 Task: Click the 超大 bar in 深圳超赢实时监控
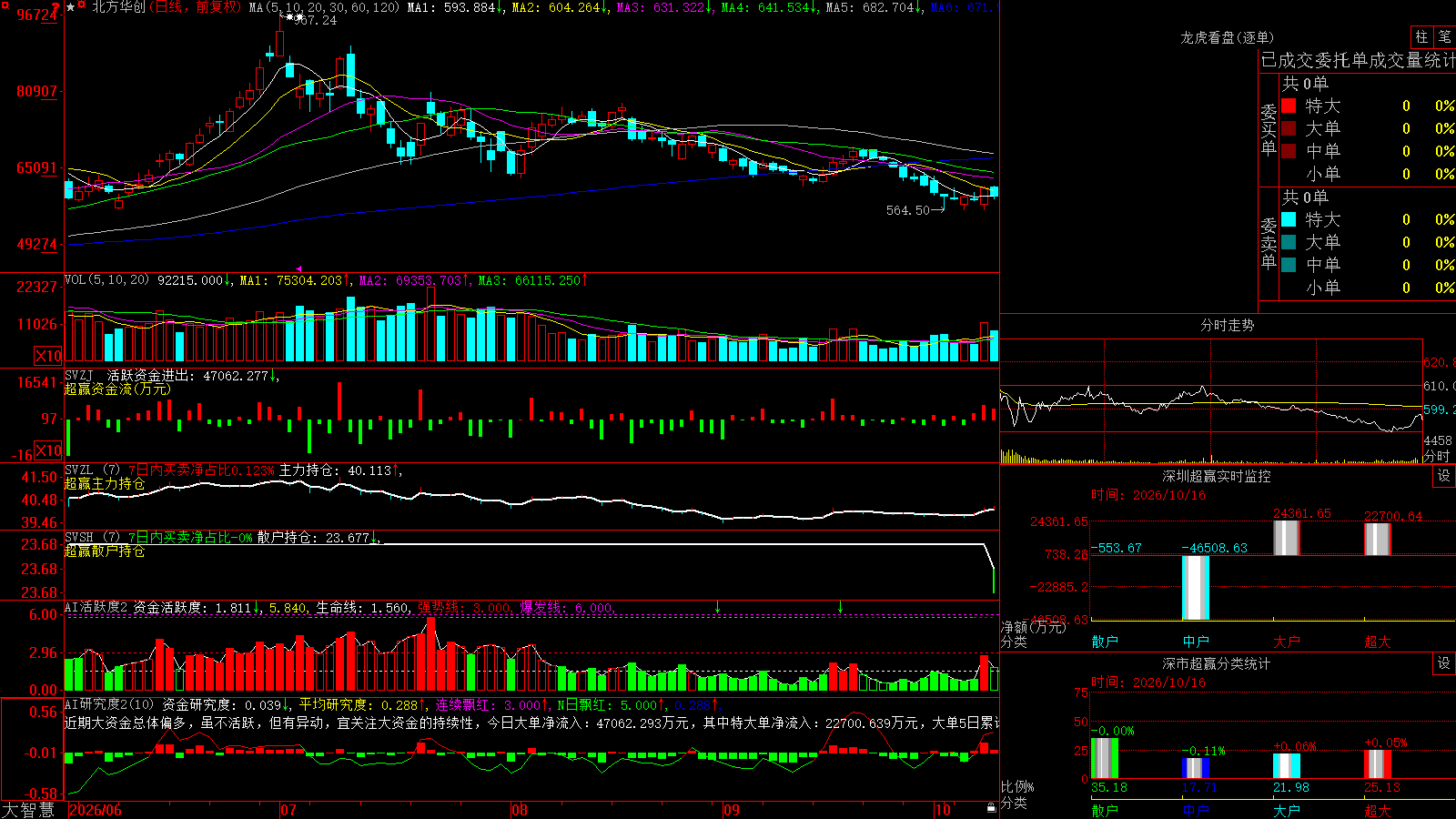click(1378, 540)
